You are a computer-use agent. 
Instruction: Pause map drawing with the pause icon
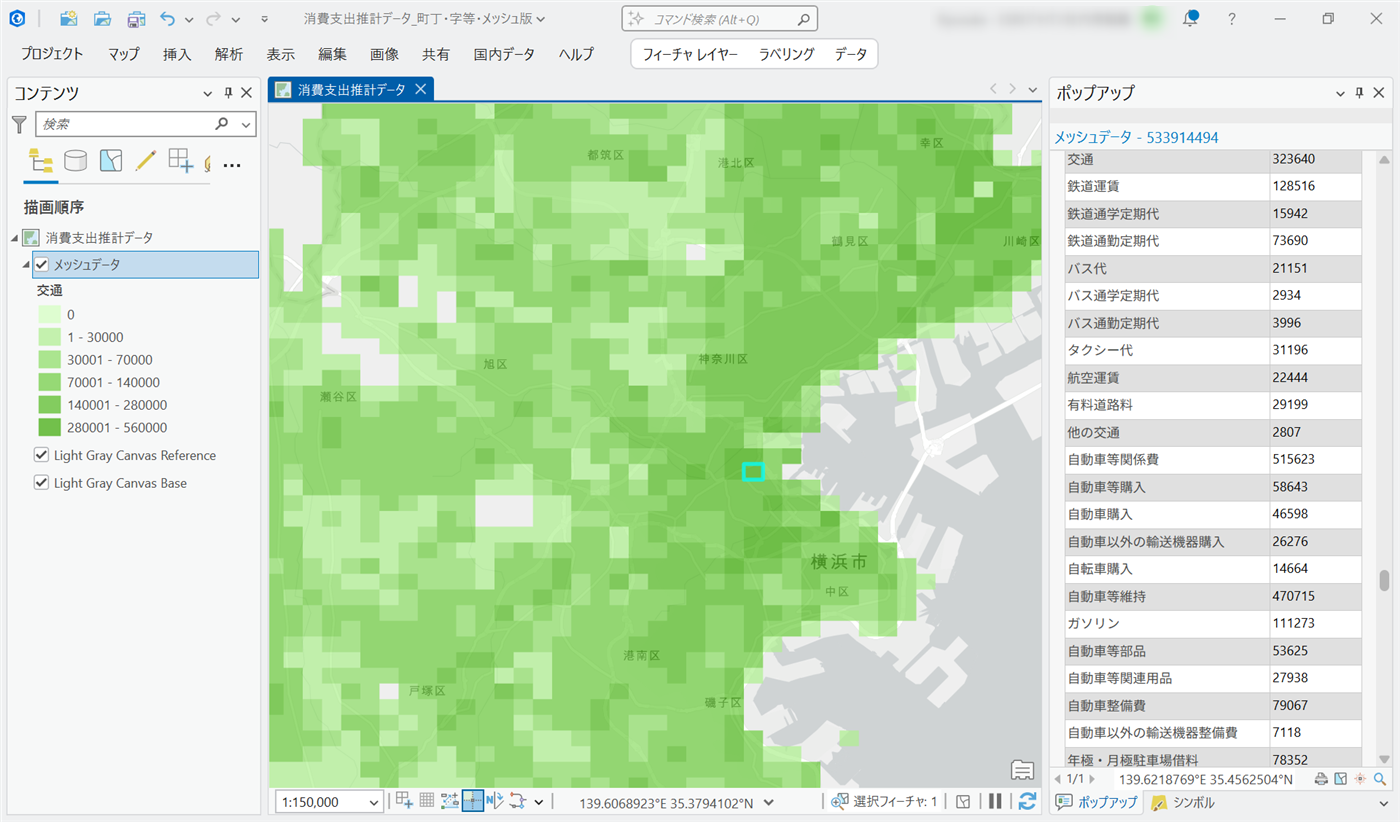point(995,801)
